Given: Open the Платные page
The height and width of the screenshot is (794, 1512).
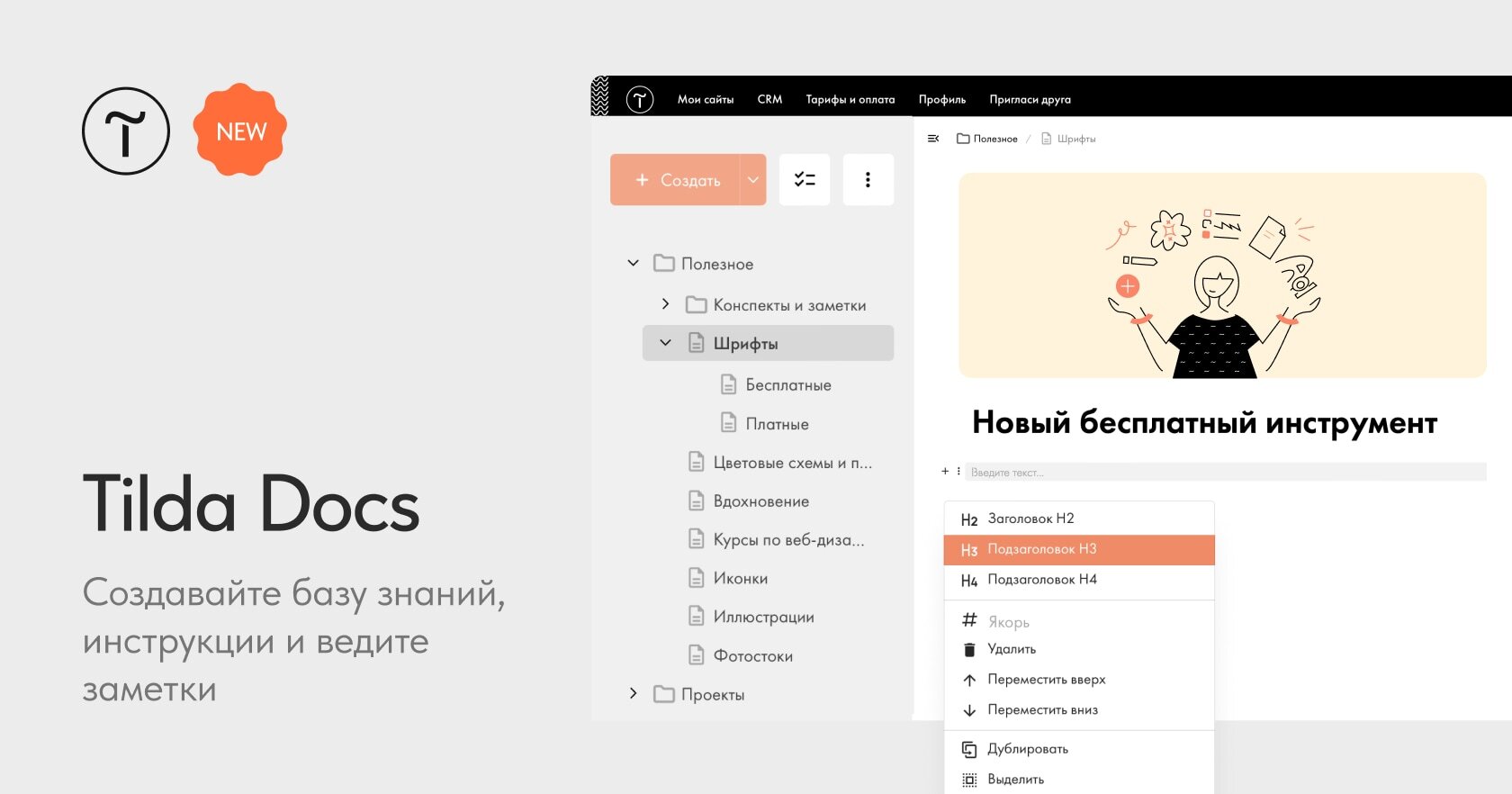Looking at the screenshot, I should click(777, 424).
